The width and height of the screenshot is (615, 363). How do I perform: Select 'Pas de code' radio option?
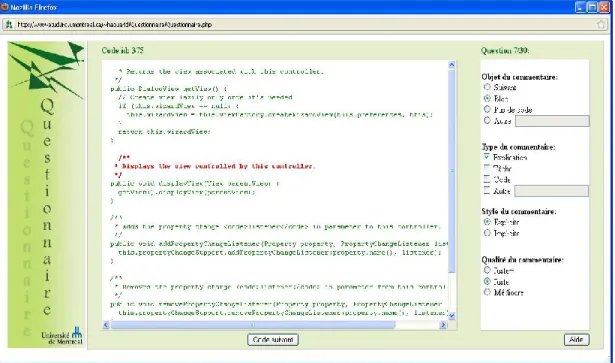[x=487, y=109]
